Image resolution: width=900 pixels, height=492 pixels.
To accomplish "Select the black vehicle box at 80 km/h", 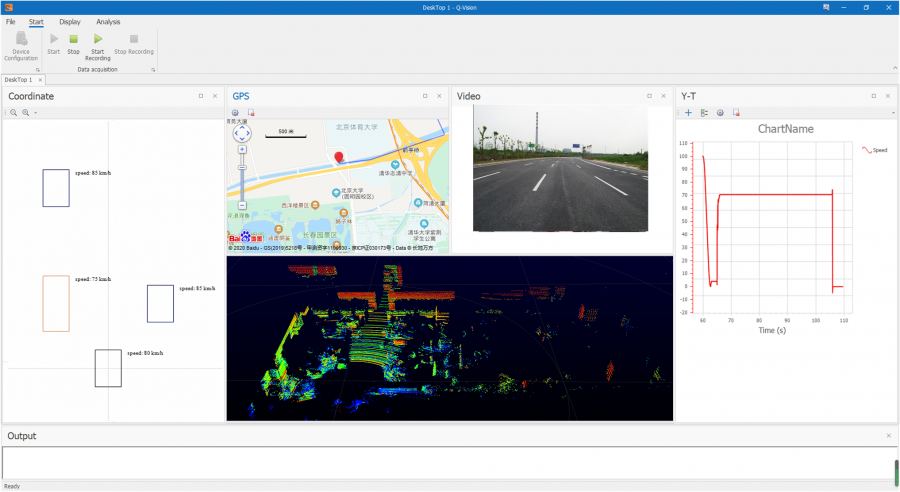I will point(108,368).
